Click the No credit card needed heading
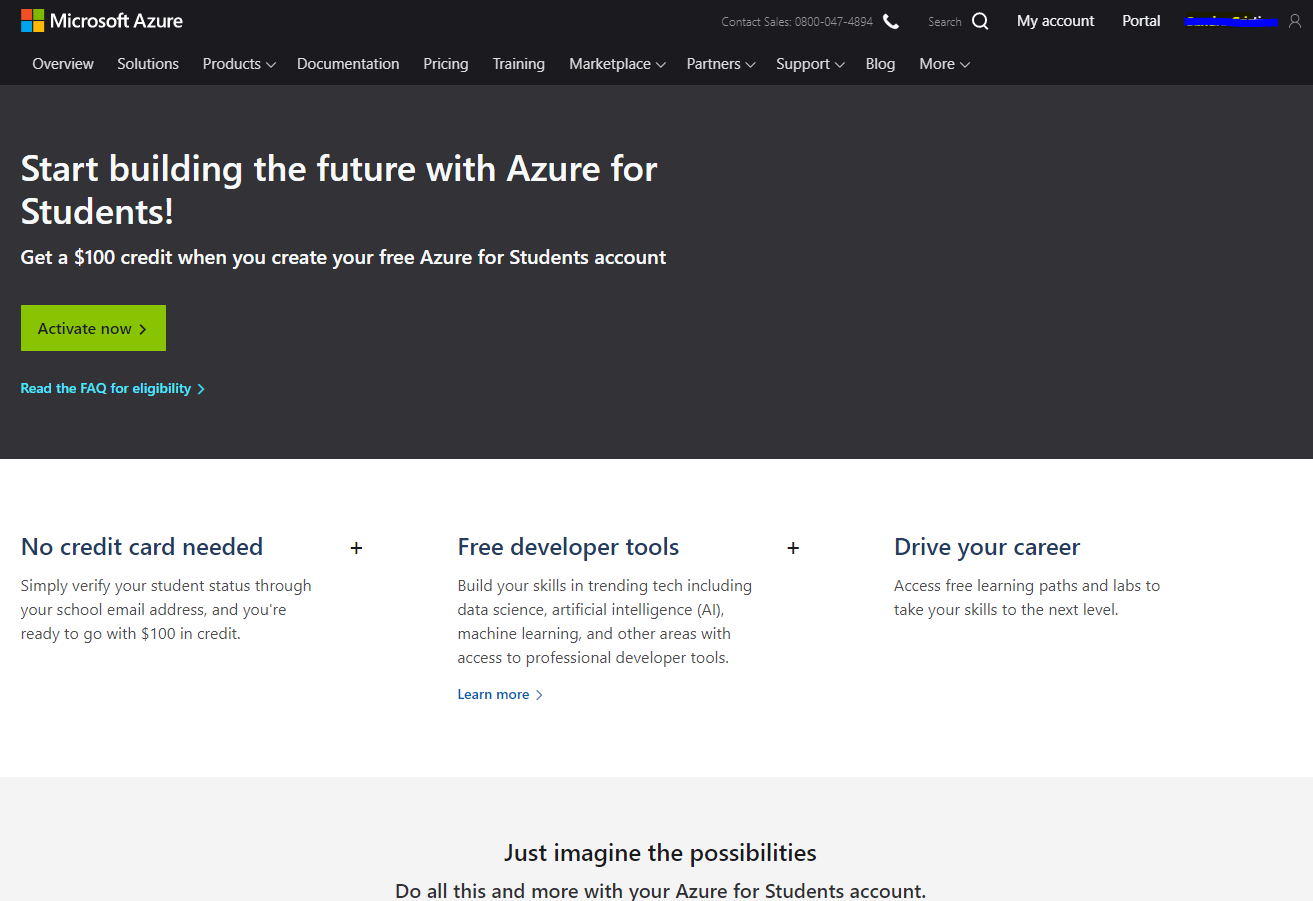This screenshot has height=901, width=1313. pos(142,547)
